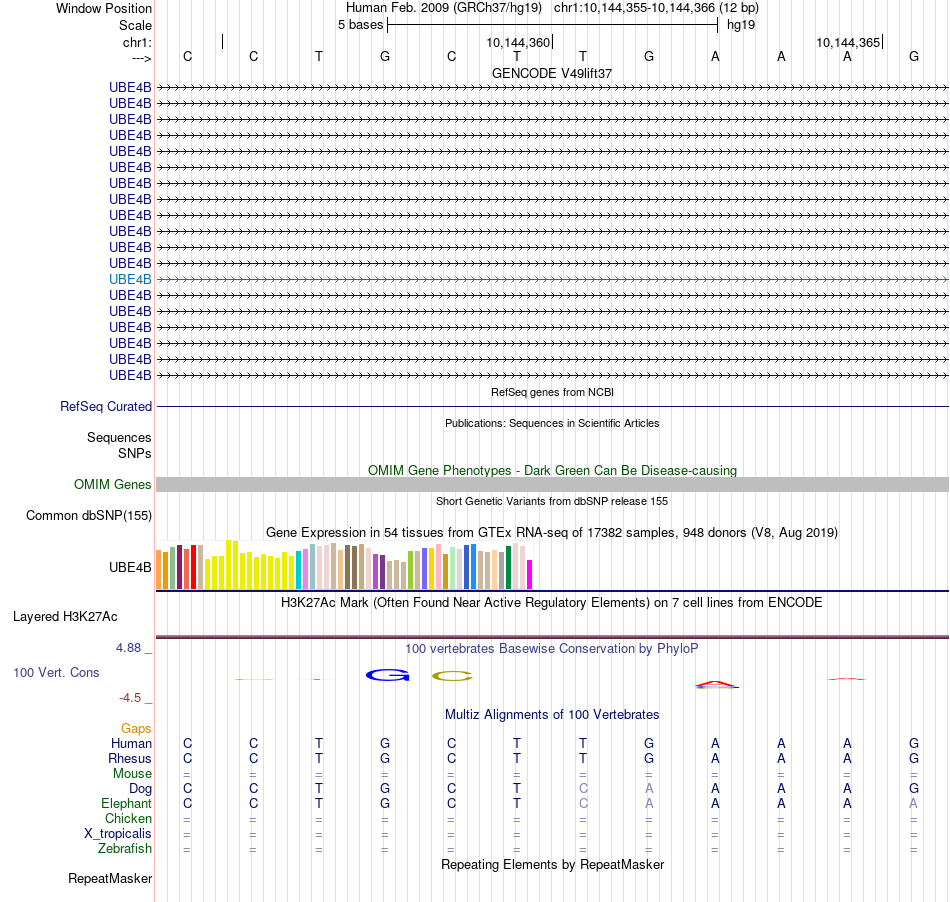This screenshot has height=902, width=950.
Task: Click the RepeatMasker track label
Action: tap(110, 878)
